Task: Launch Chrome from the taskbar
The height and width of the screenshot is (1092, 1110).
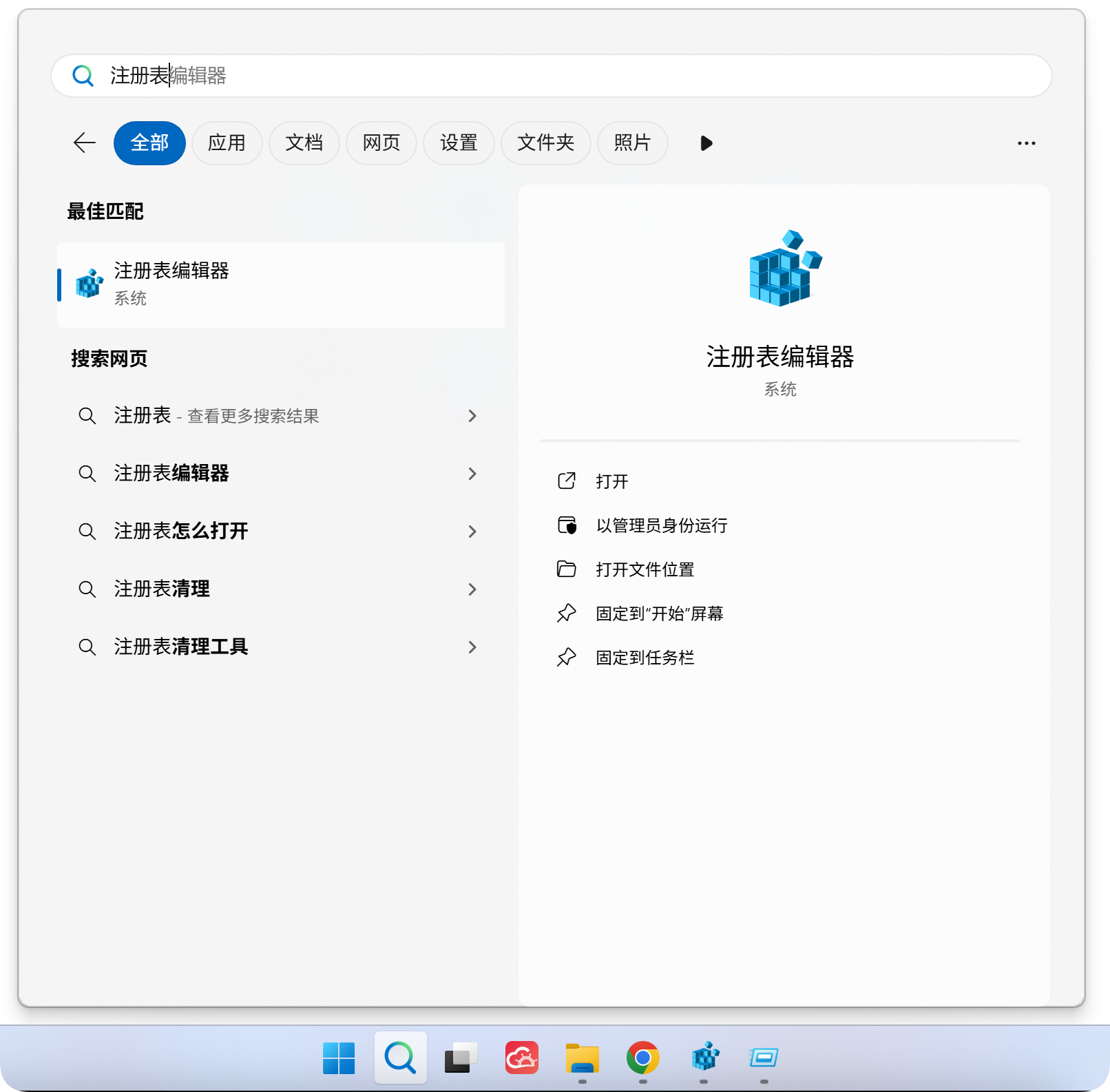Action: 642,1058
